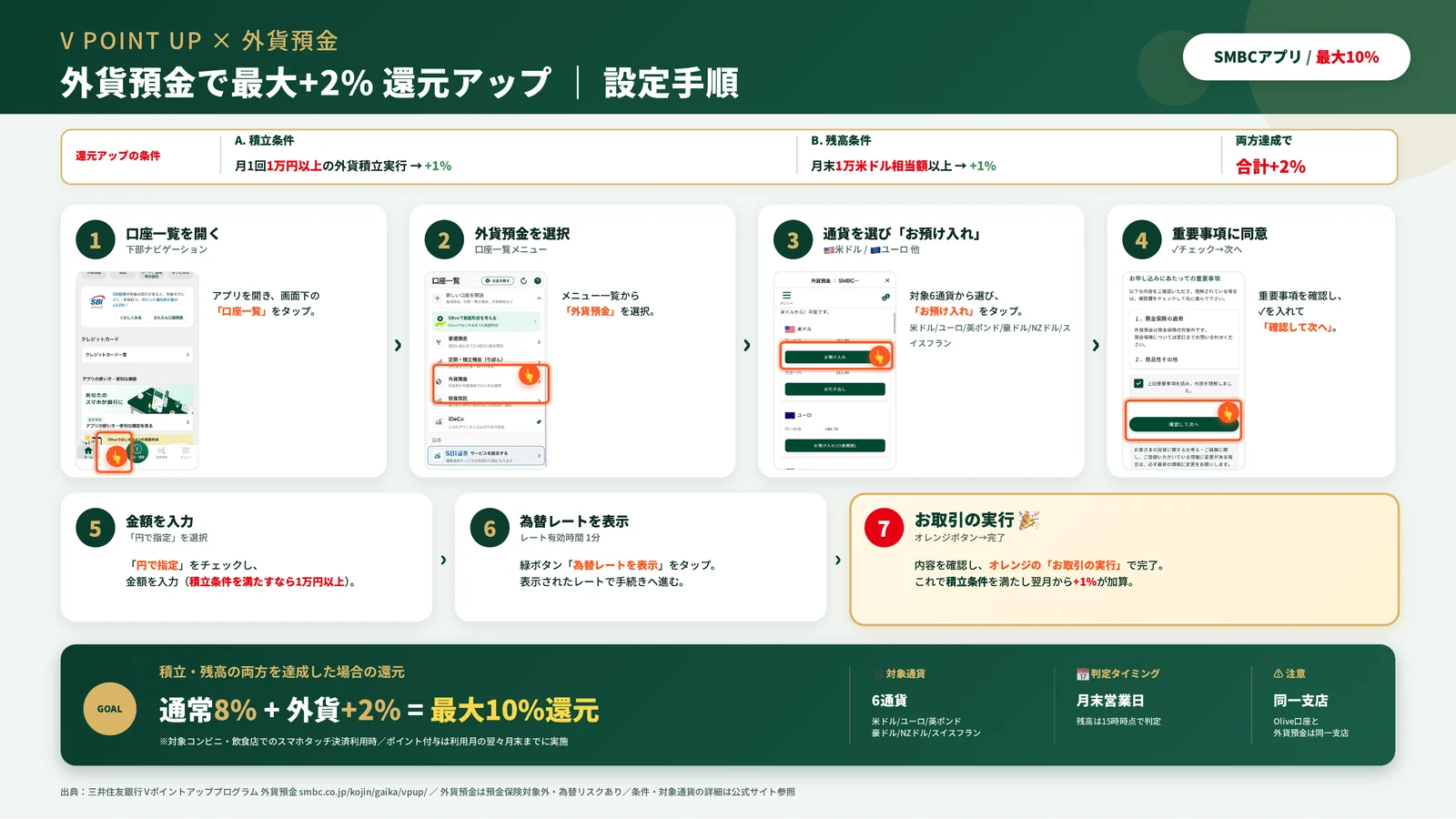The width and height of the screenshot is (1456, 819).
Task: Click the refresh icon in 口座一覧 header
Action: [x=524, y=281]
